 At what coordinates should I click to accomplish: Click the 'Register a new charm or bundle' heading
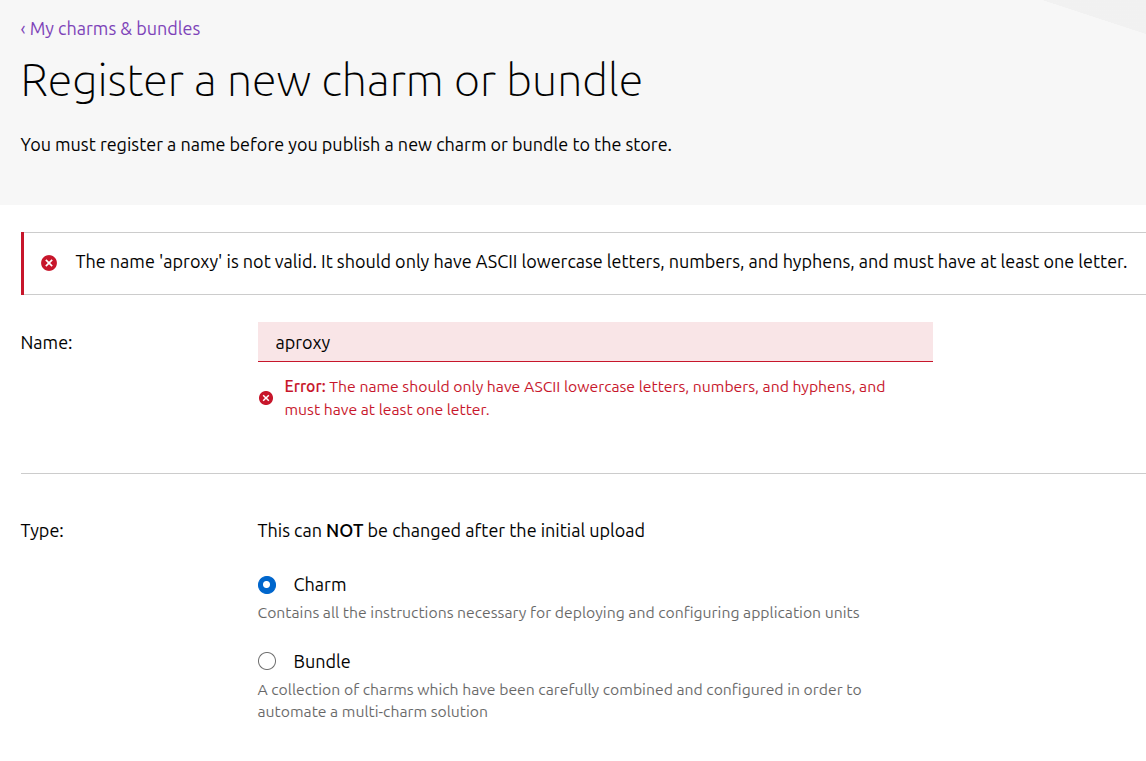pyautogui.click(x=331, y=81)
